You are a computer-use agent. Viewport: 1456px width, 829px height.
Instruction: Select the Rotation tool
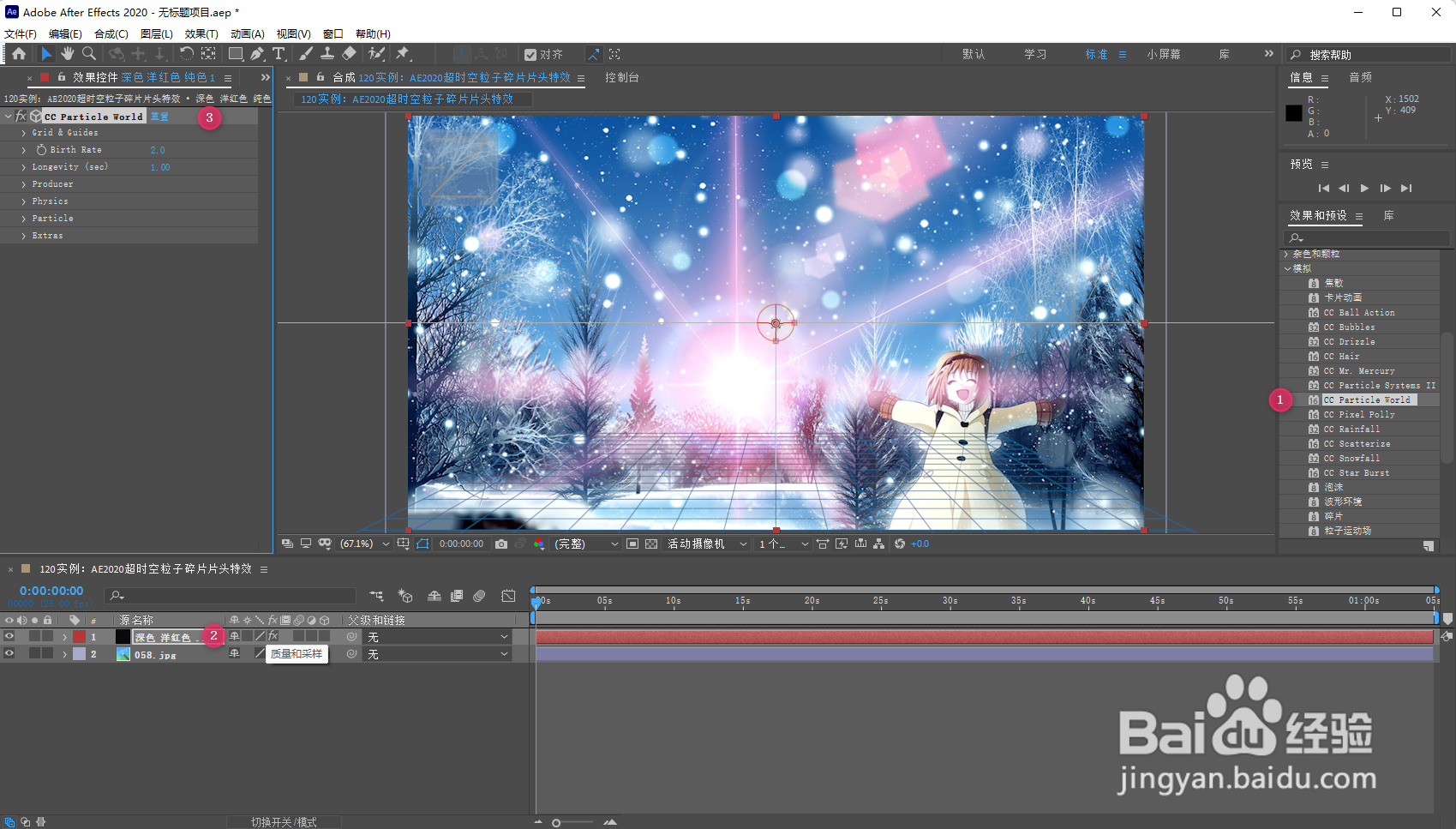tap(186, 54)
